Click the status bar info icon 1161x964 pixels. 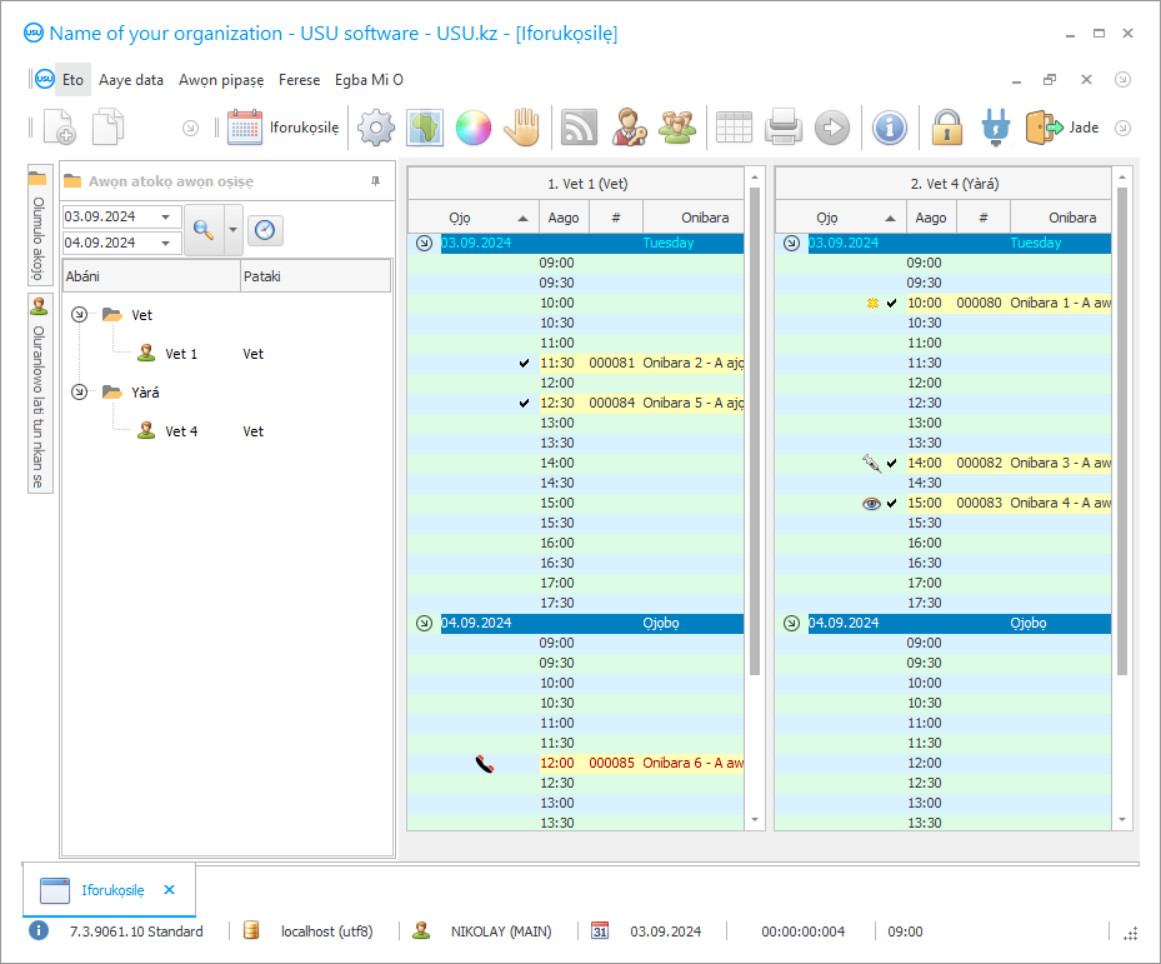click(39, 931)
